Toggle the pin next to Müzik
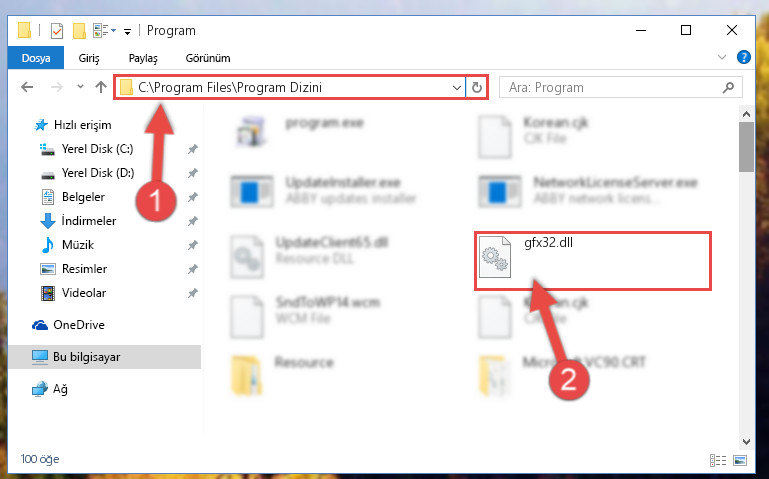Screen dimensions: 769x479 click(192, 245)
